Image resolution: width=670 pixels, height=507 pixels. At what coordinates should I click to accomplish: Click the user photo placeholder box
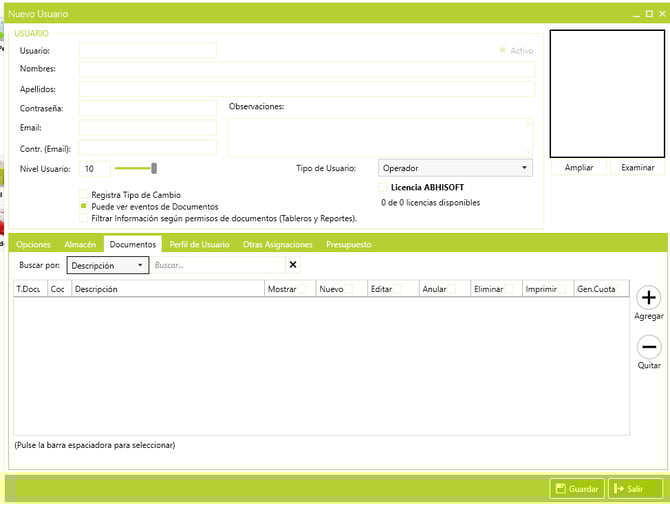coord(606,93)
